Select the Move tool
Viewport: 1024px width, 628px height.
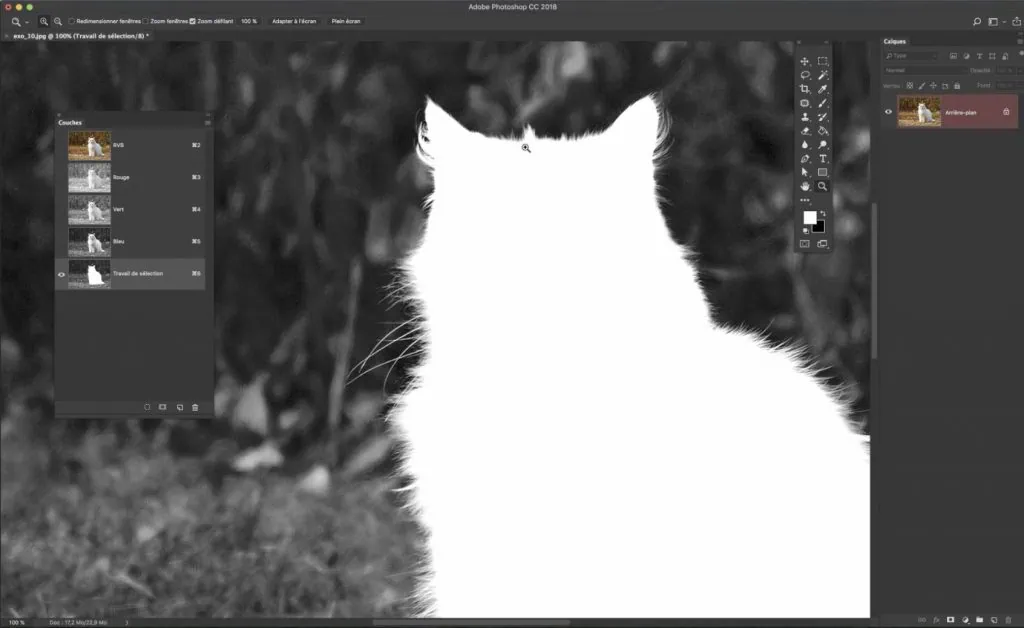(805, 61)
